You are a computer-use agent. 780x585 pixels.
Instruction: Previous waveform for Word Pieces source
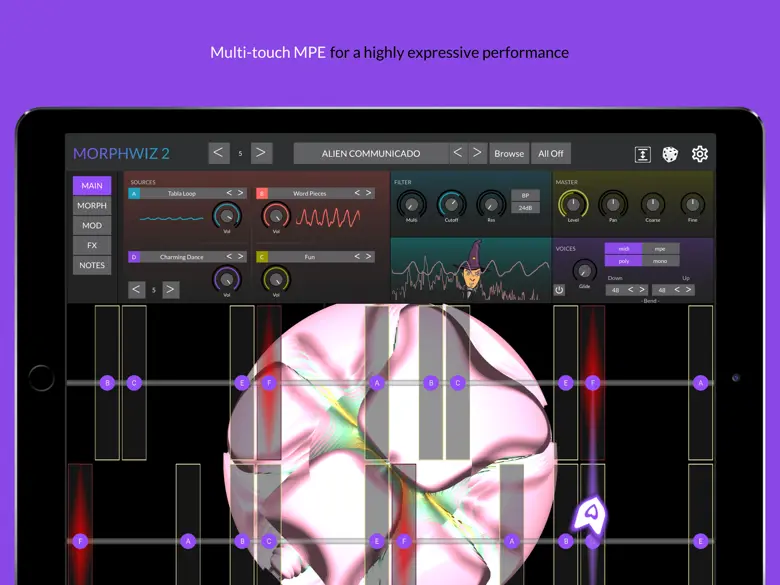tap(357, 193)
